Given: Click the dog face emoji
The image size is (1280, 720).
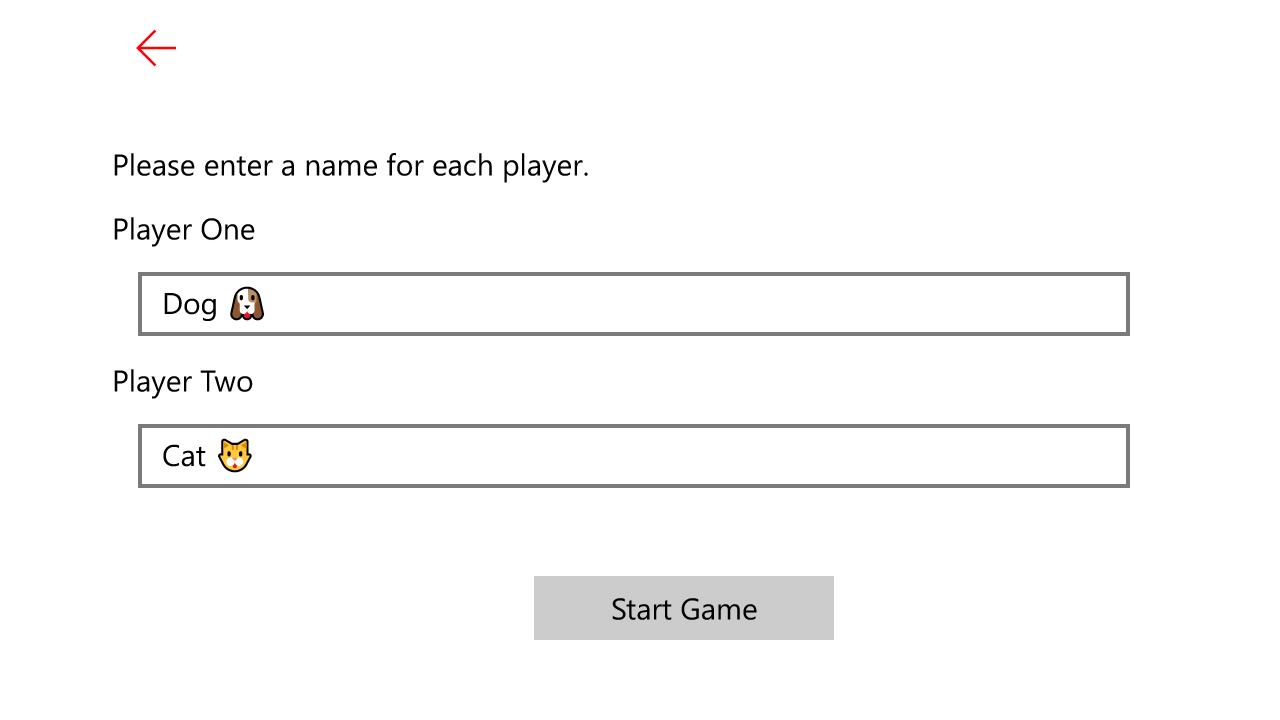Looking at the screenshot, I should 247,304.
